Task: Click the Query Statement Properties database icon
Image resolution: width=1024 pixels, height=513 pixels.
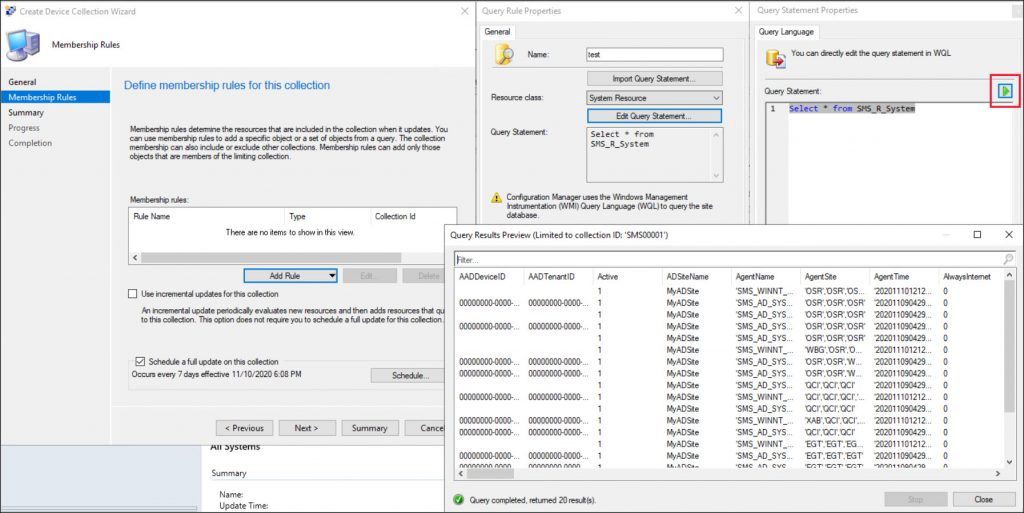Action: [775, 58]
